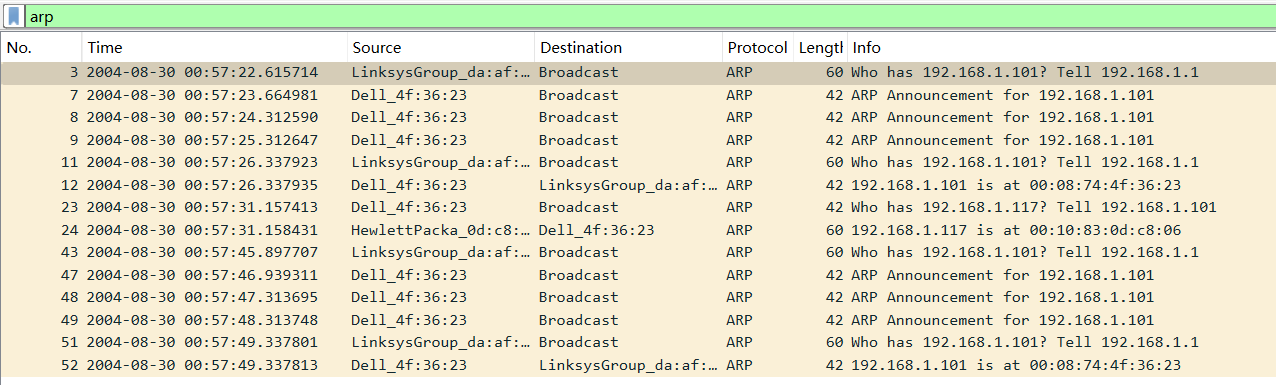1276x385 pixels.
Task: Select packet 43 at 00:57:45.897707
Action: [x=638, y=252]
